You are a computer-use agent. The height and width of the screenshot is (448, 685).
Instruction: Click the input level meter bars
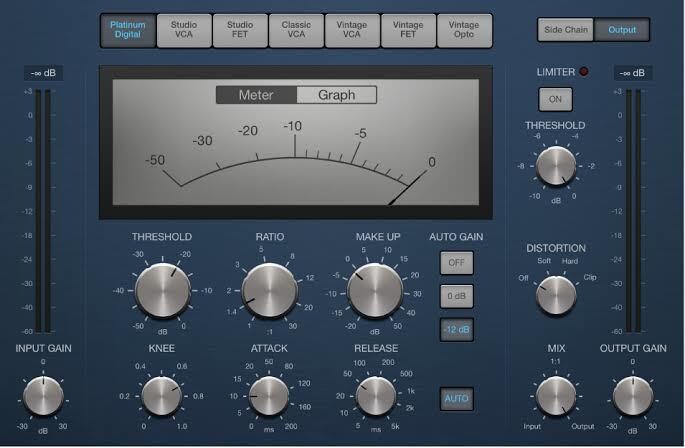(43, 211)
